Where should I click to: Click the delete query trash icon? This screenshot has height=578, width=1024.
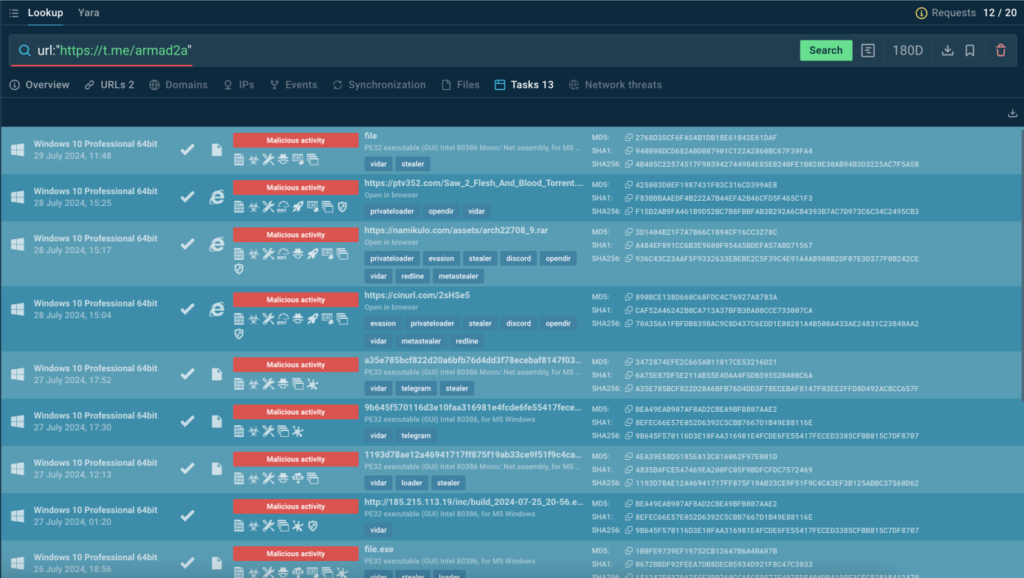(x=1000, y=50)
